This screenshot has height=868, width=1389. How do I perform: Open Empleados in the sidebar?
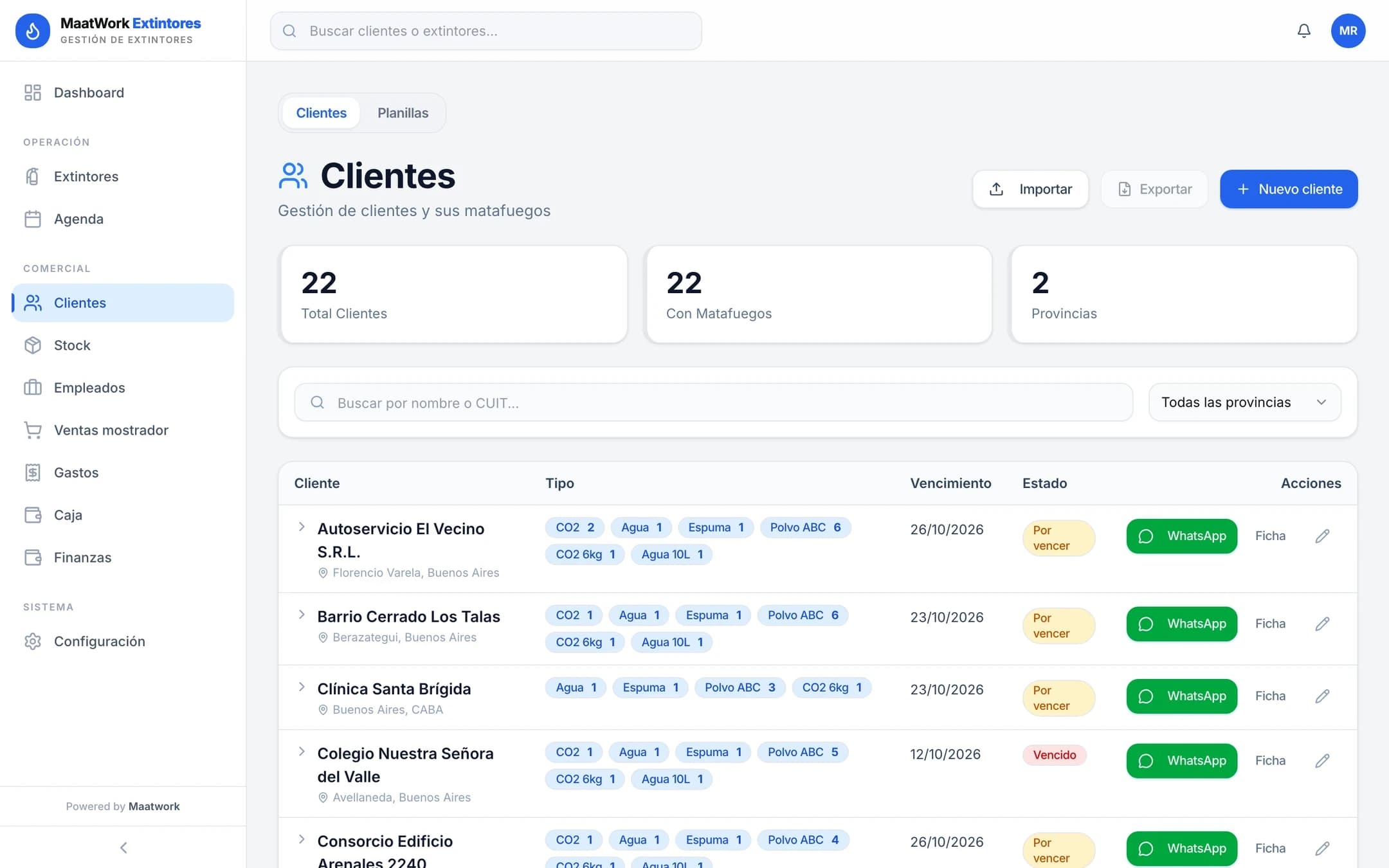point(123,388)
